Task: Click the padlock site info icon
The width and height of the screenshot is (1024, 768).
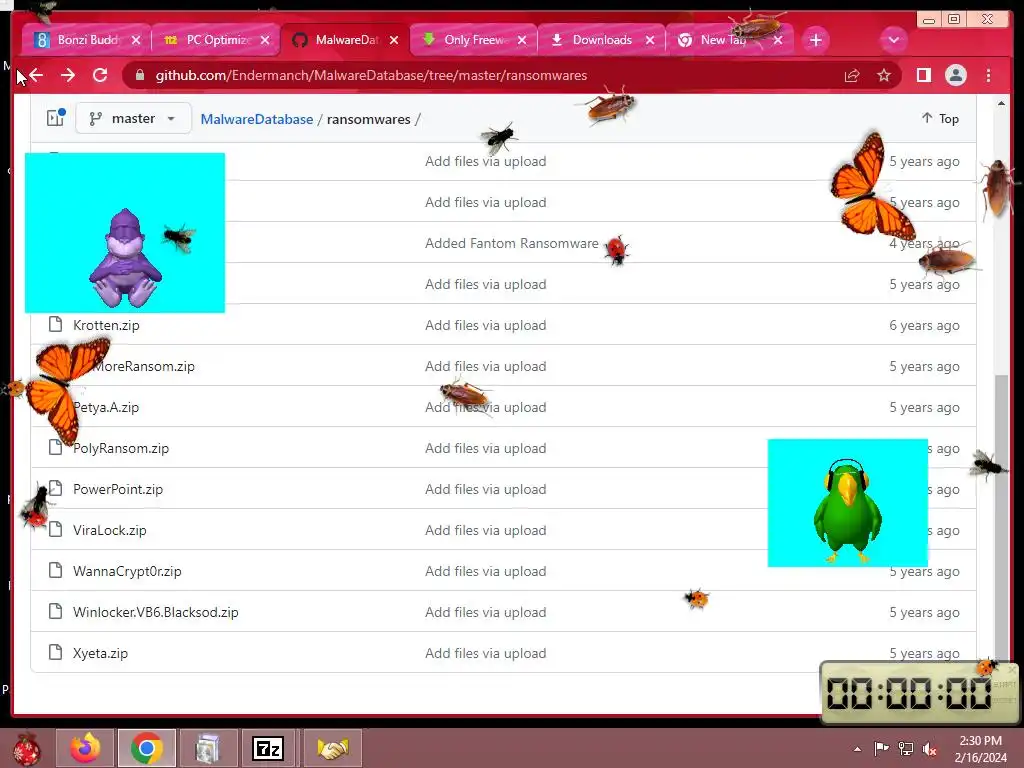Action: (139, 75)
